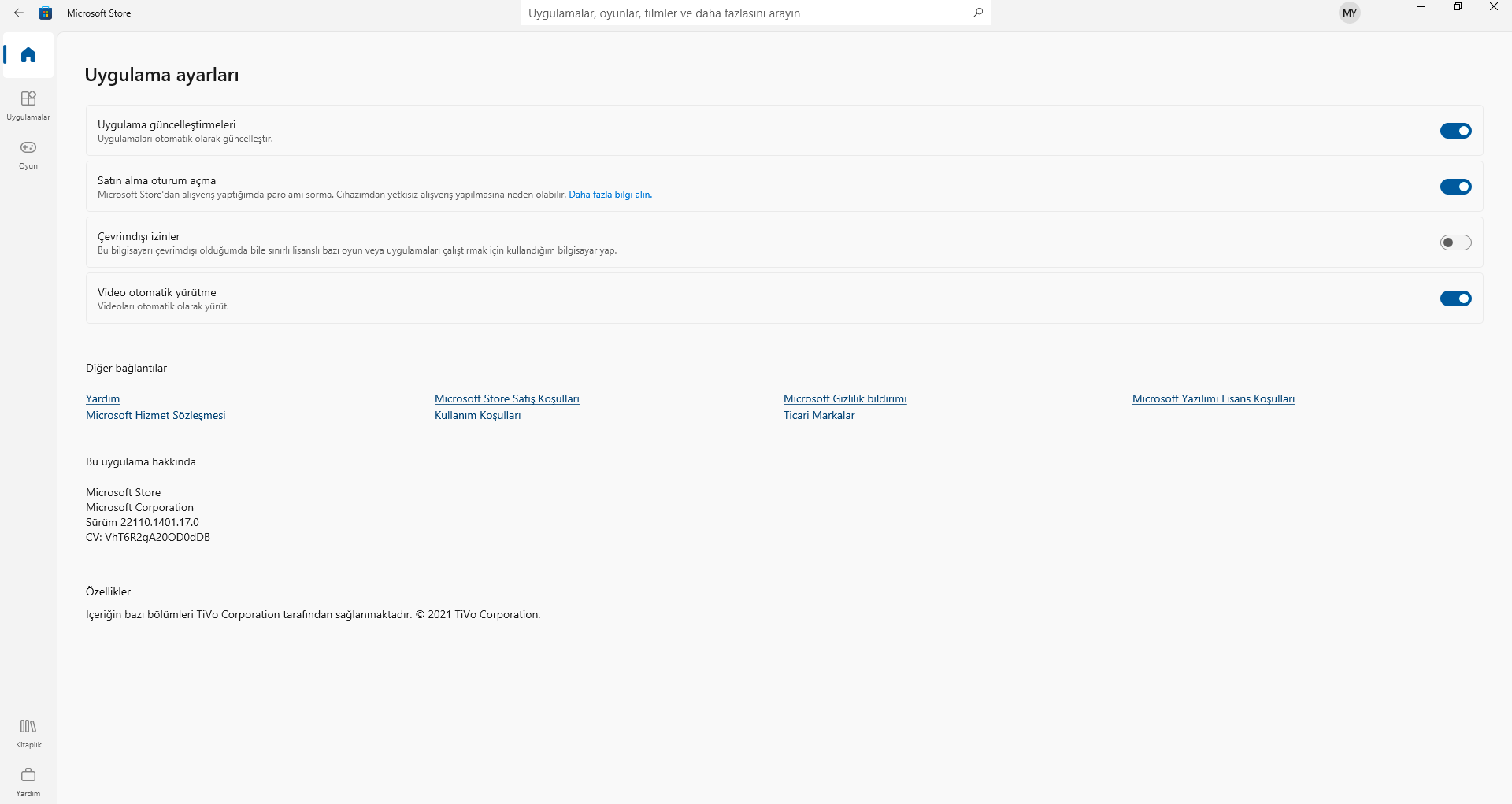1512x804 pixels.
Task: Open the Oyun (Gaming) section
Action: [28, 154]
